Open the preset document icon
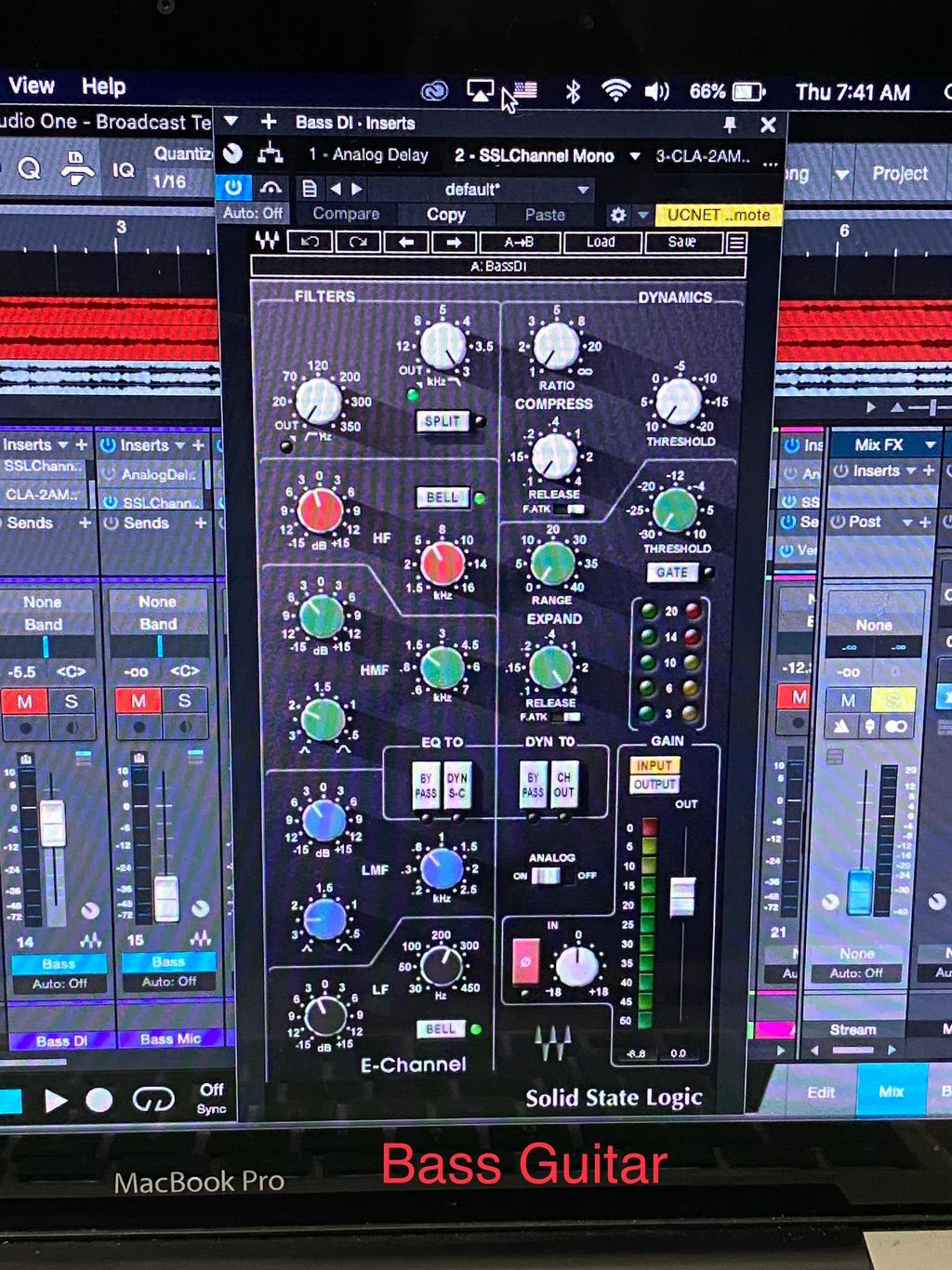Screen dimensions: 952x1270 coord(310,189)
